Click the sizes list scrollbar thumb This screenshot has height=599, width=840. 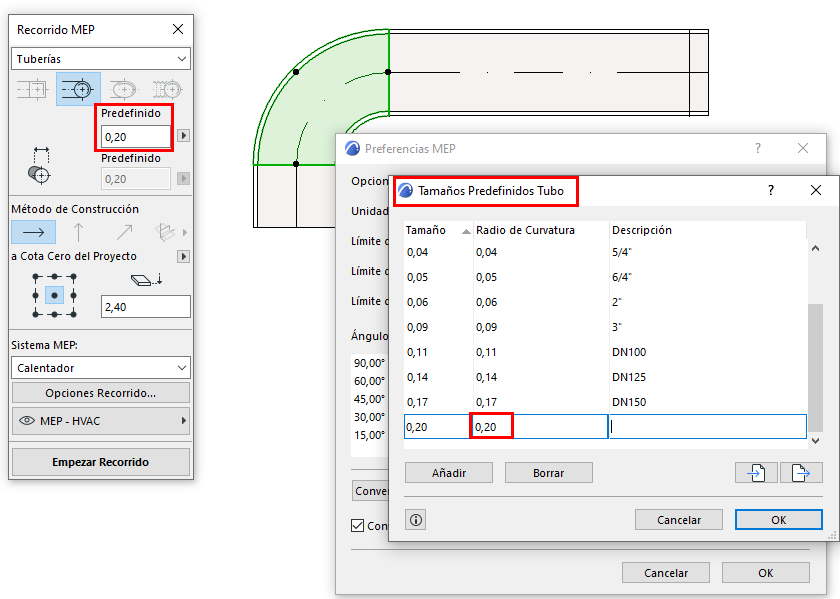coord(815,368)
